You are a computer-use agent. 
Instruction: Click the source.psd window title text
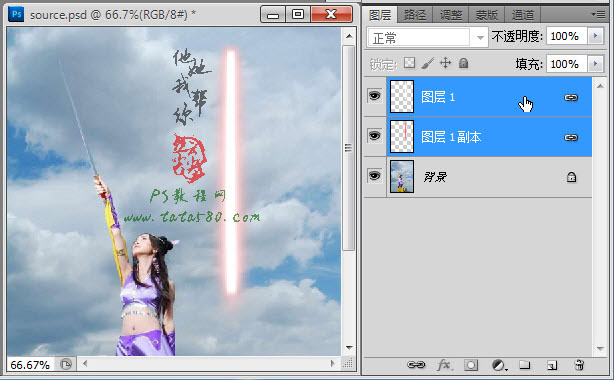[112, 15]
